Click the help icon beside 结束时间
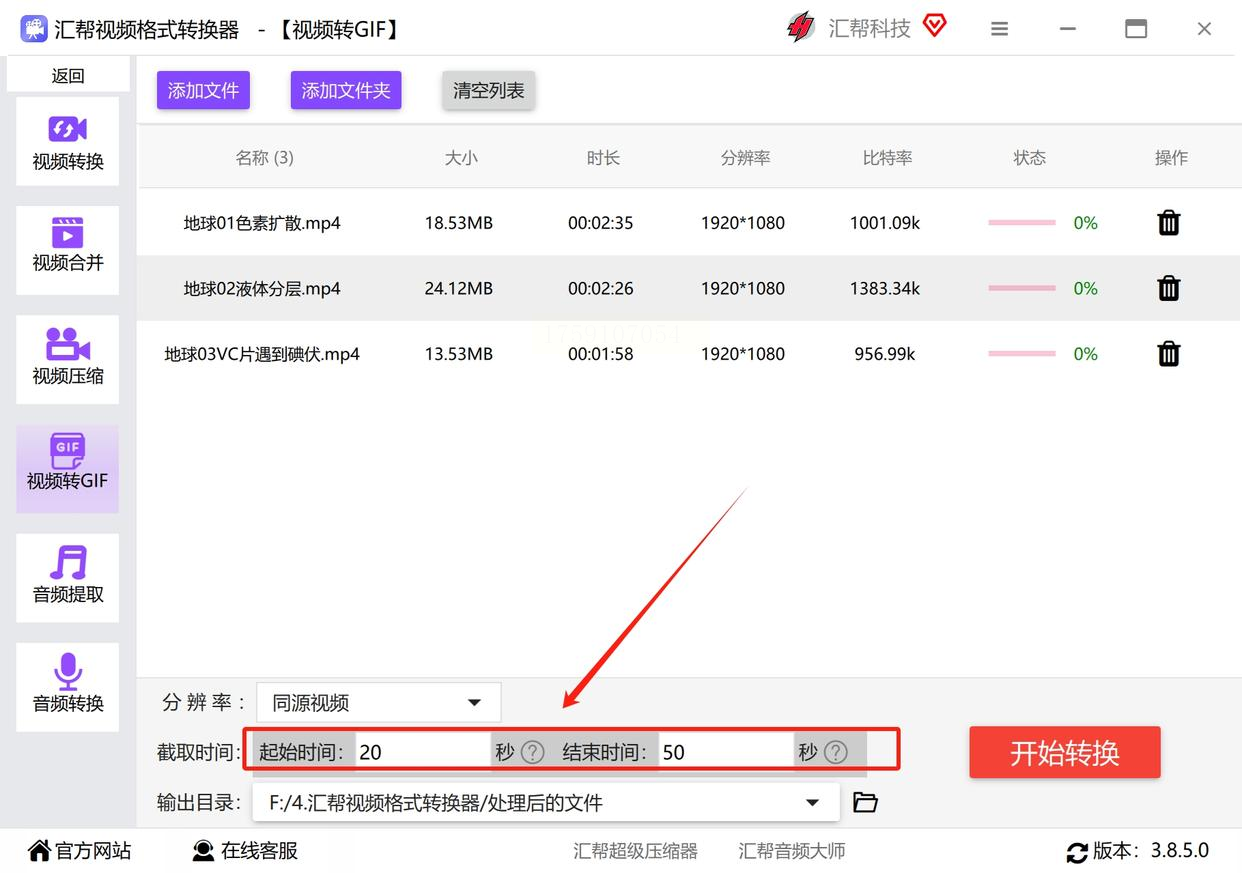Viewport: 1242px width, 873px height. (x=836, y=752)
